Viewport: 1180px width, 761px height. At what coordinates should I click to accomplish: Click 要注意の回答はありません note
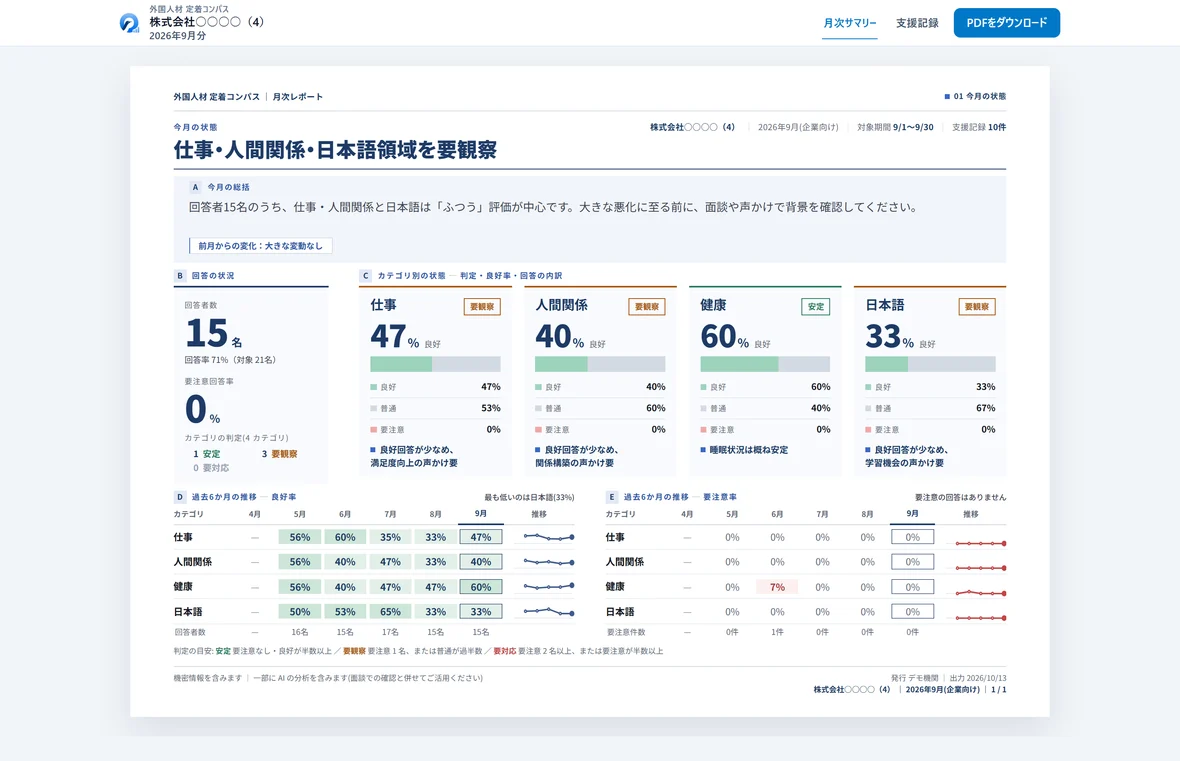click(x=960, y=498)
